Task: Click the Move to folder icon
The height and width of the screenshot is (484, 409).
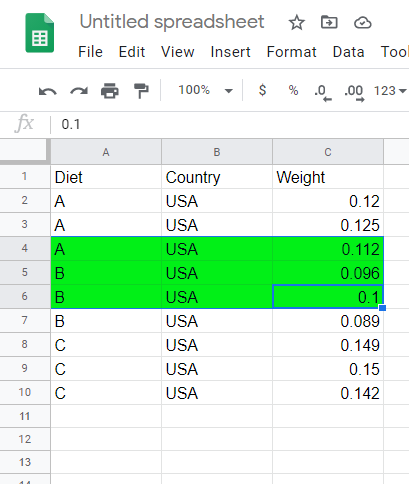Action: [x=329, y=22]
